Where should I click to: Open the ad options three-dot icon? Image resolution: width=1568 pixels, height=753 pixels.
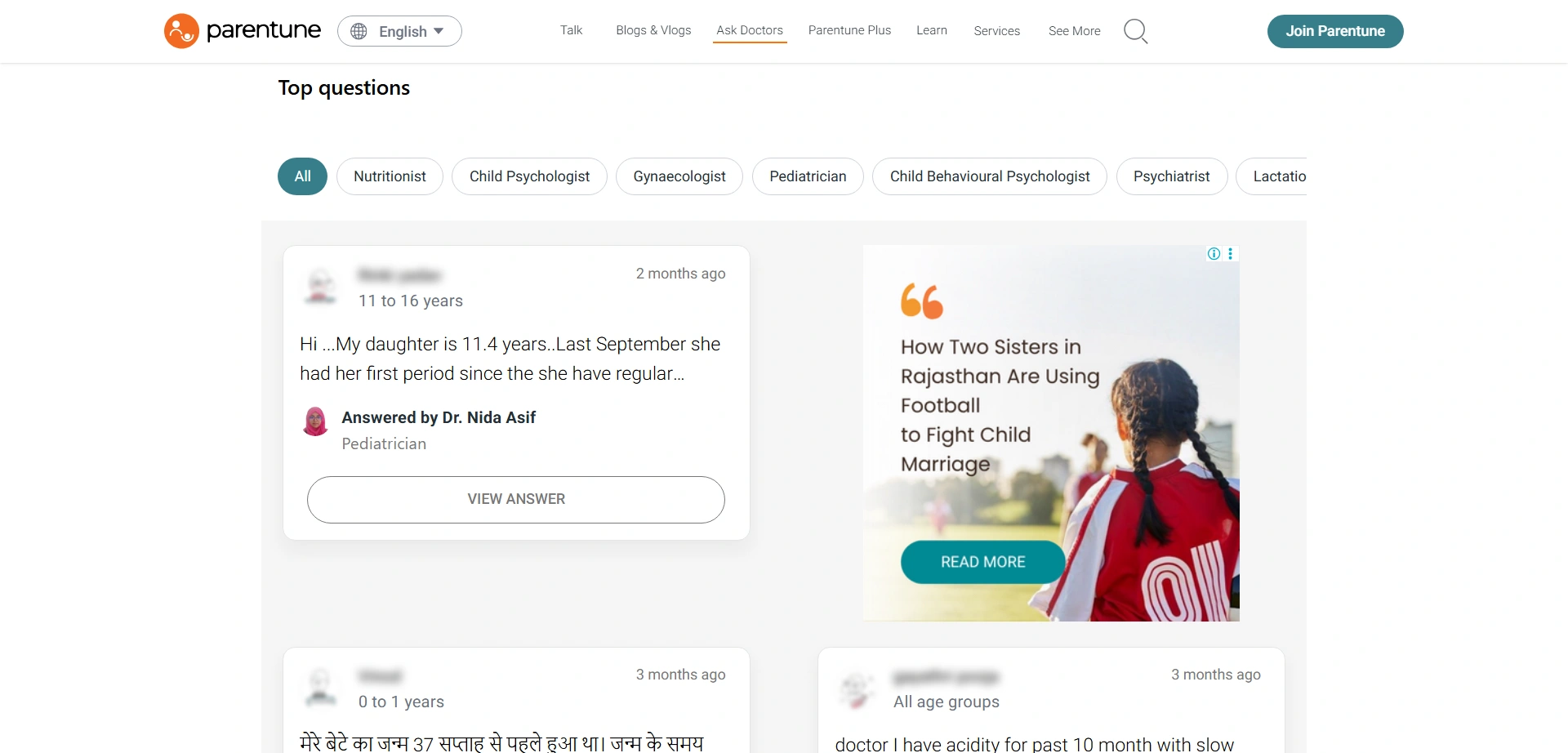point(1230,254)
